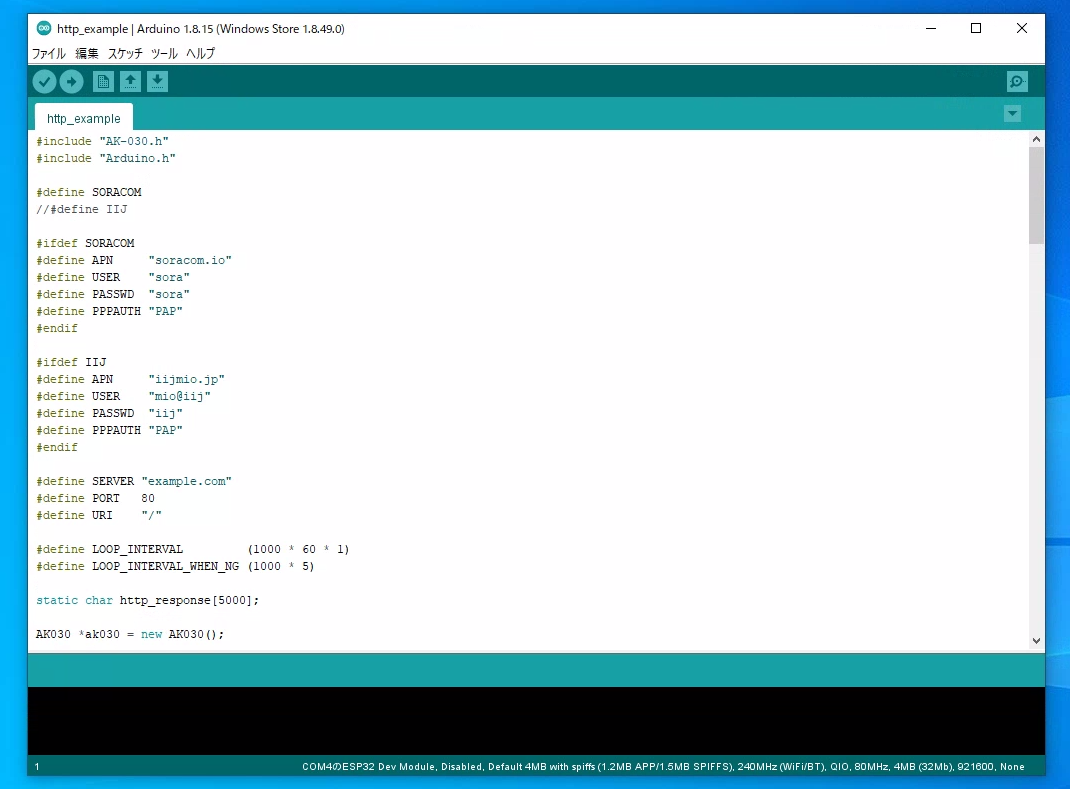Open a sketch with the up-arrow icon
Viewport: 1070px width, 789px height.
point(130,82)
